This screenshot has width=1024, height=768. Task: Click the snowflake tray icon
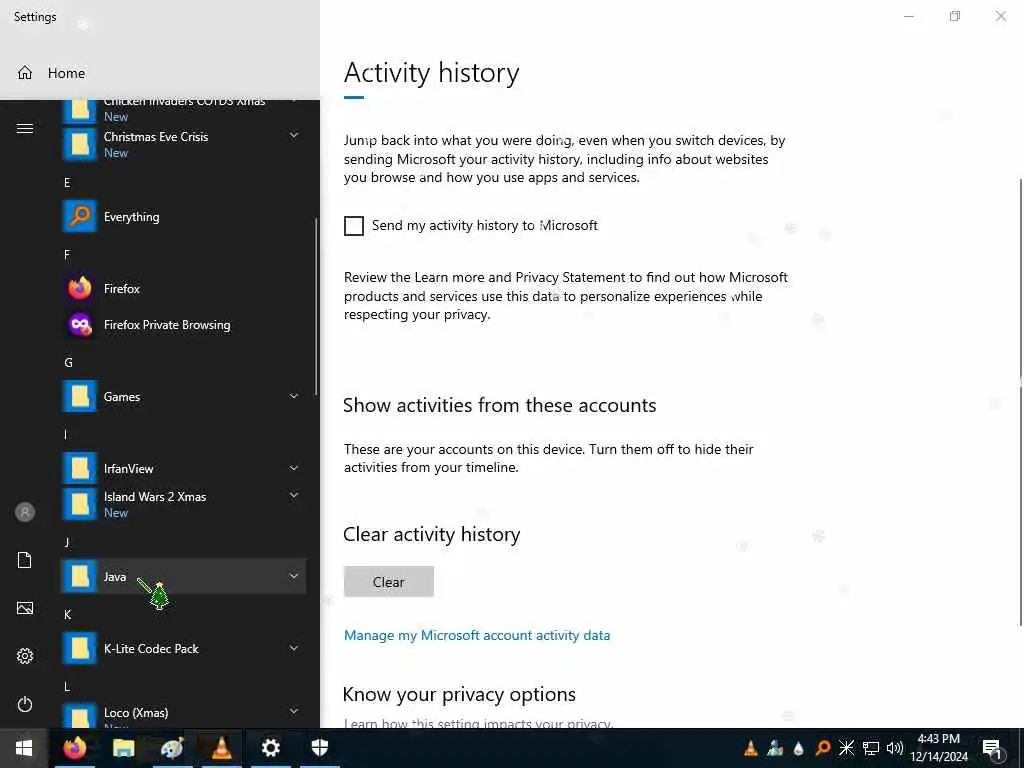tap(846, 748)
